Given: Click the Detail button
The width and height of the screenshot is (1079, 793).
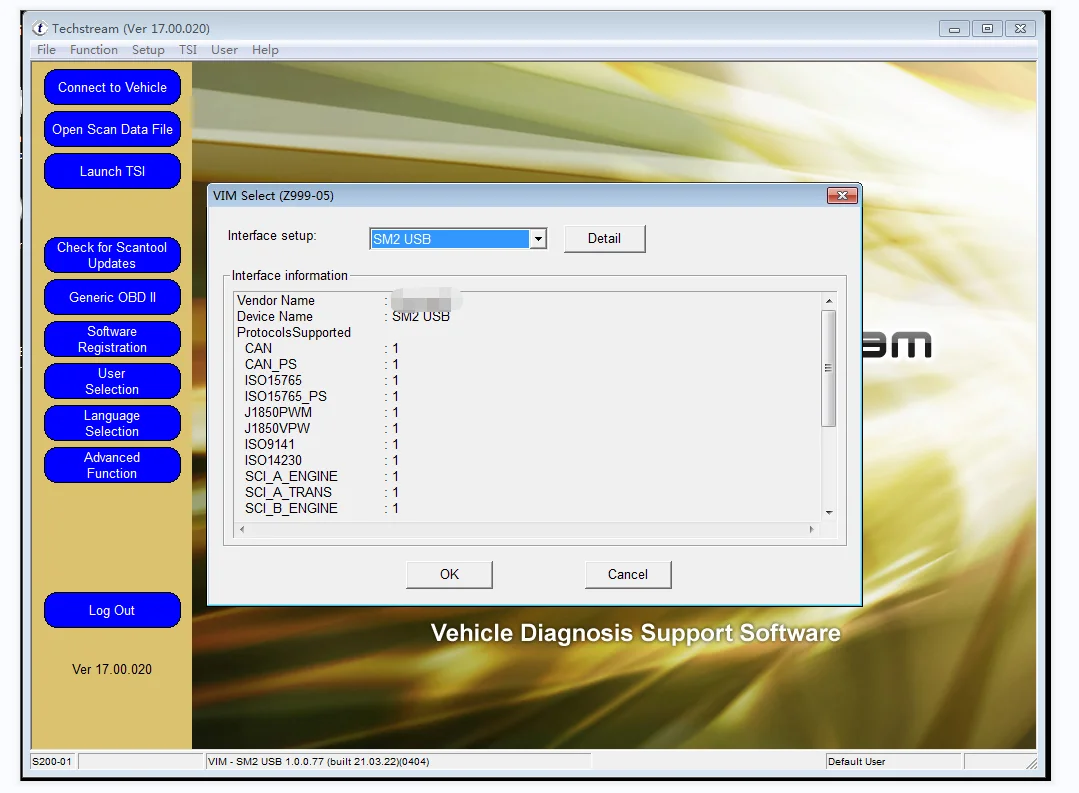Looking at the screenshot, I should coord(604,238).
